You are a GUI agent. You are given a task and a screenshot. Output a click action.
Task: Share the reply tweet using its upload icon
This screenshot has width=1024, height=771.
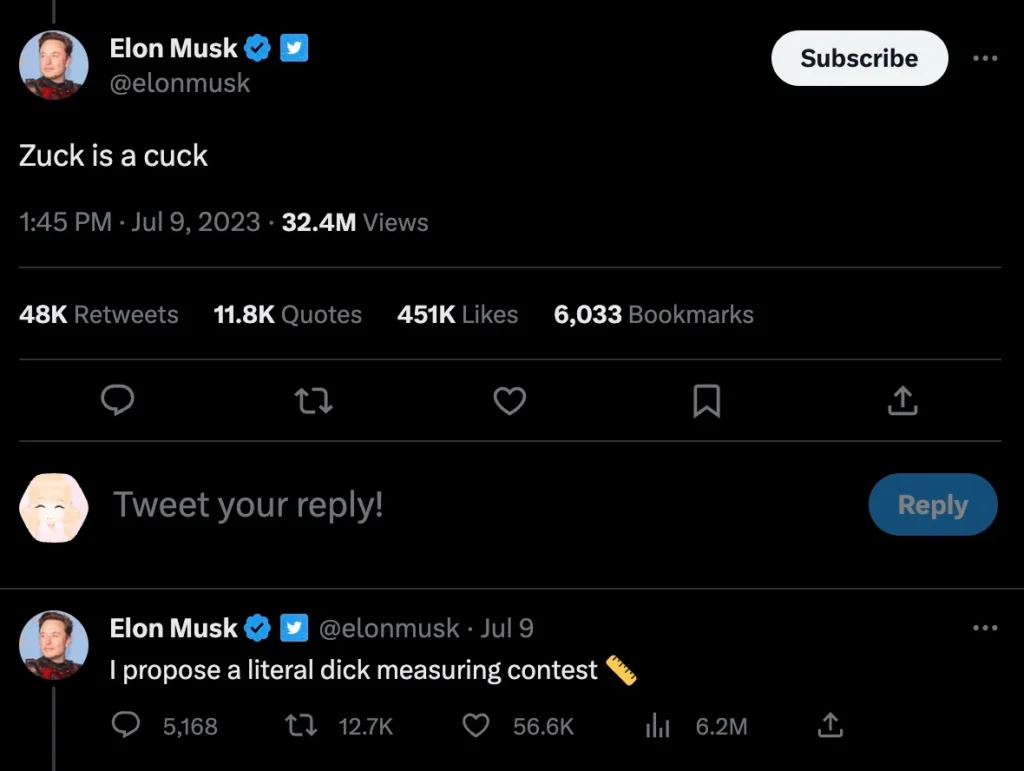pyautogui.click(x=830, y=726)
